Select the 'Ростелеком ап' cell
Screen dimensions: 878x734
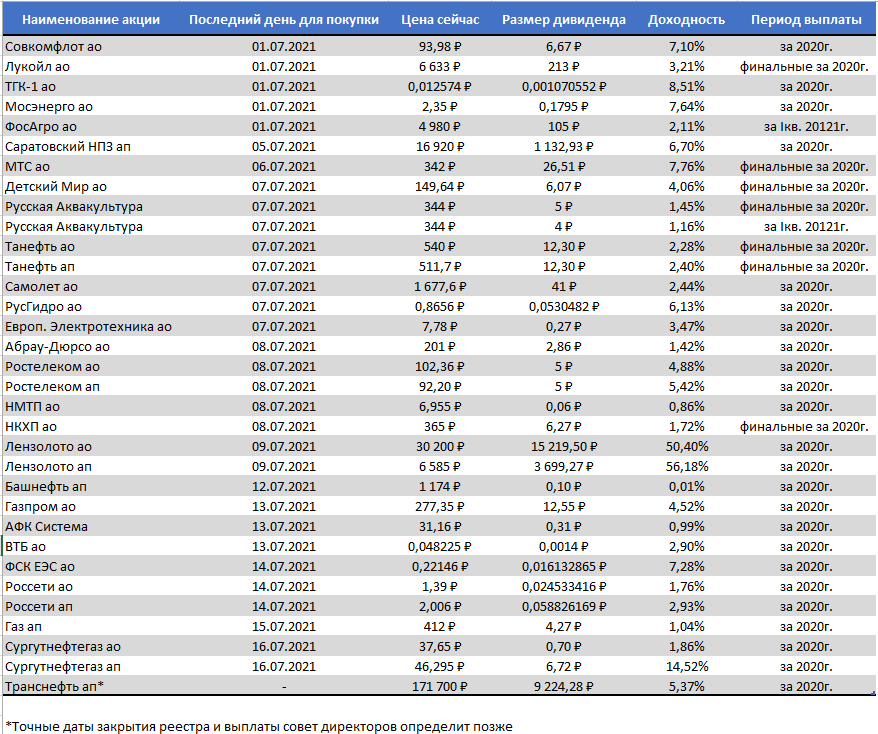(52, 387)
